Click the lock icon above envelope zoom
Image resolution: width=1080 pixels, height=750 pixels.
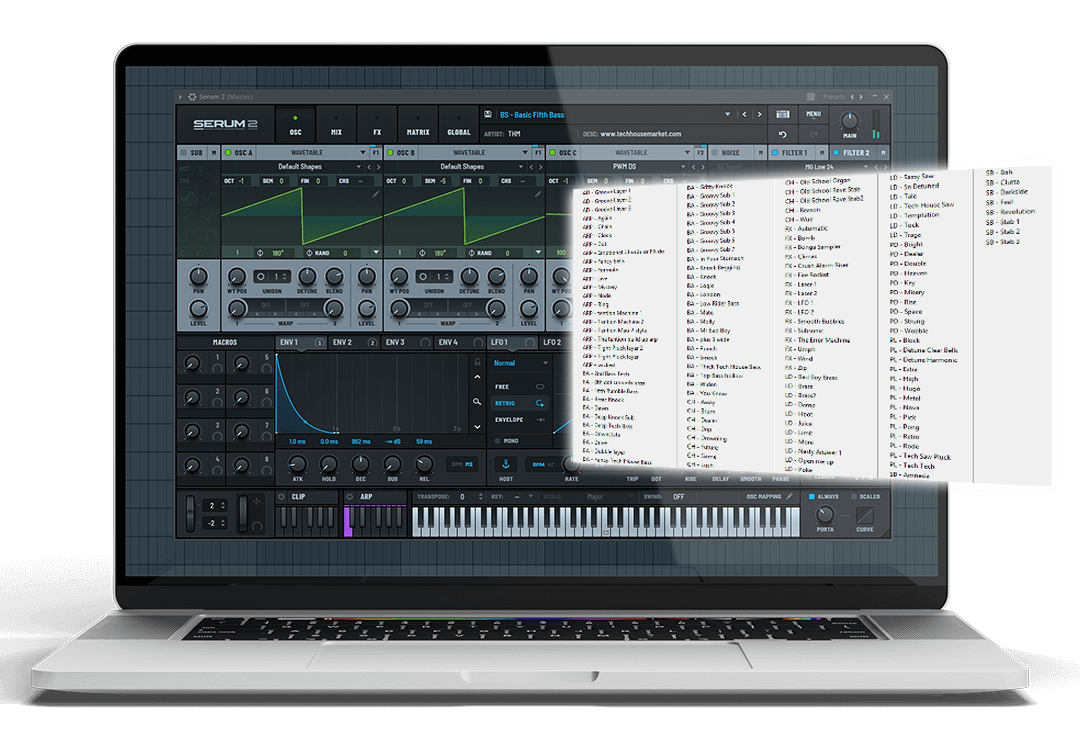click(478, 361)
